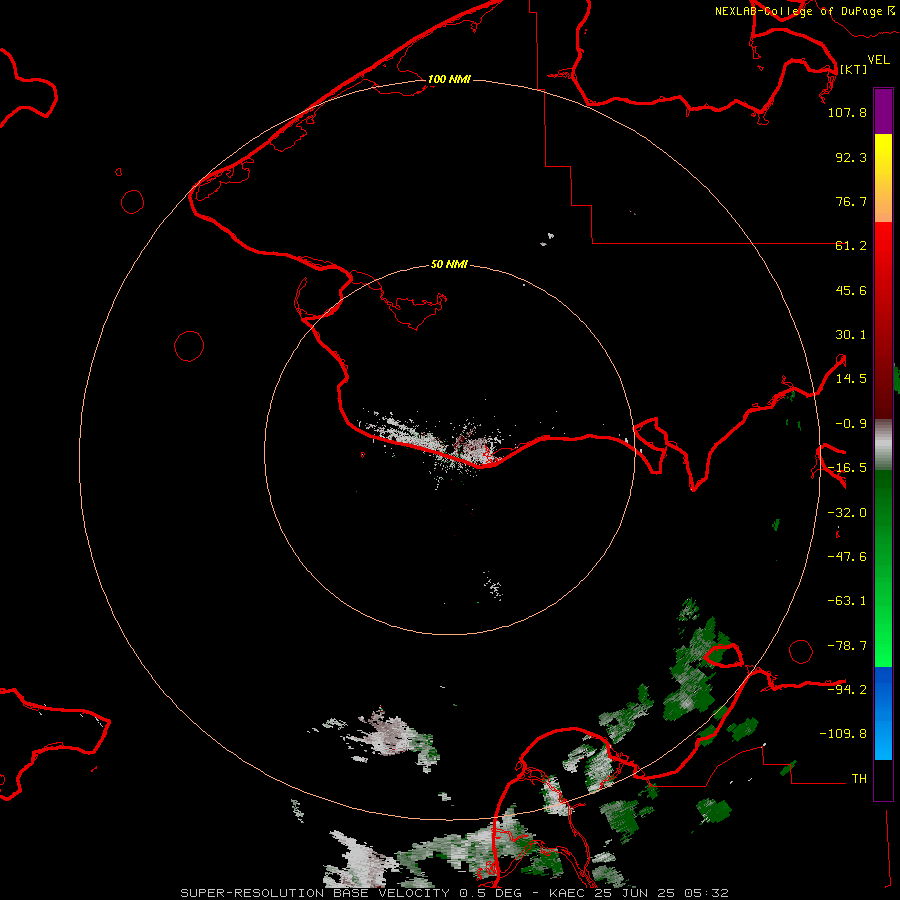
Task: Click the -32.0 value on velocity scale
Action: (847, 513)
